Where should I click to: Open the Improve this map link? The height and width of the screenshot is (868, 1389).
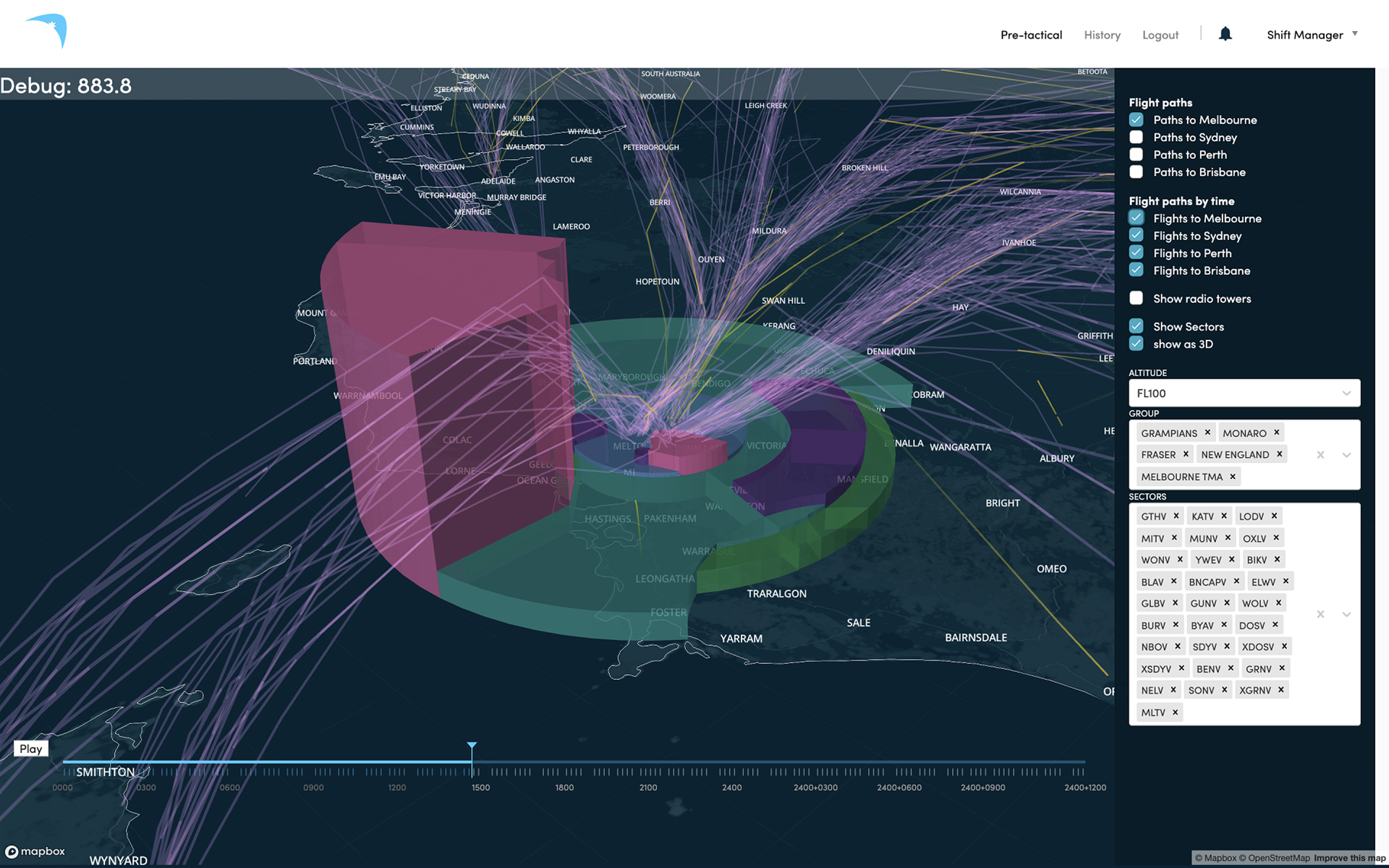coord(1349,858)
